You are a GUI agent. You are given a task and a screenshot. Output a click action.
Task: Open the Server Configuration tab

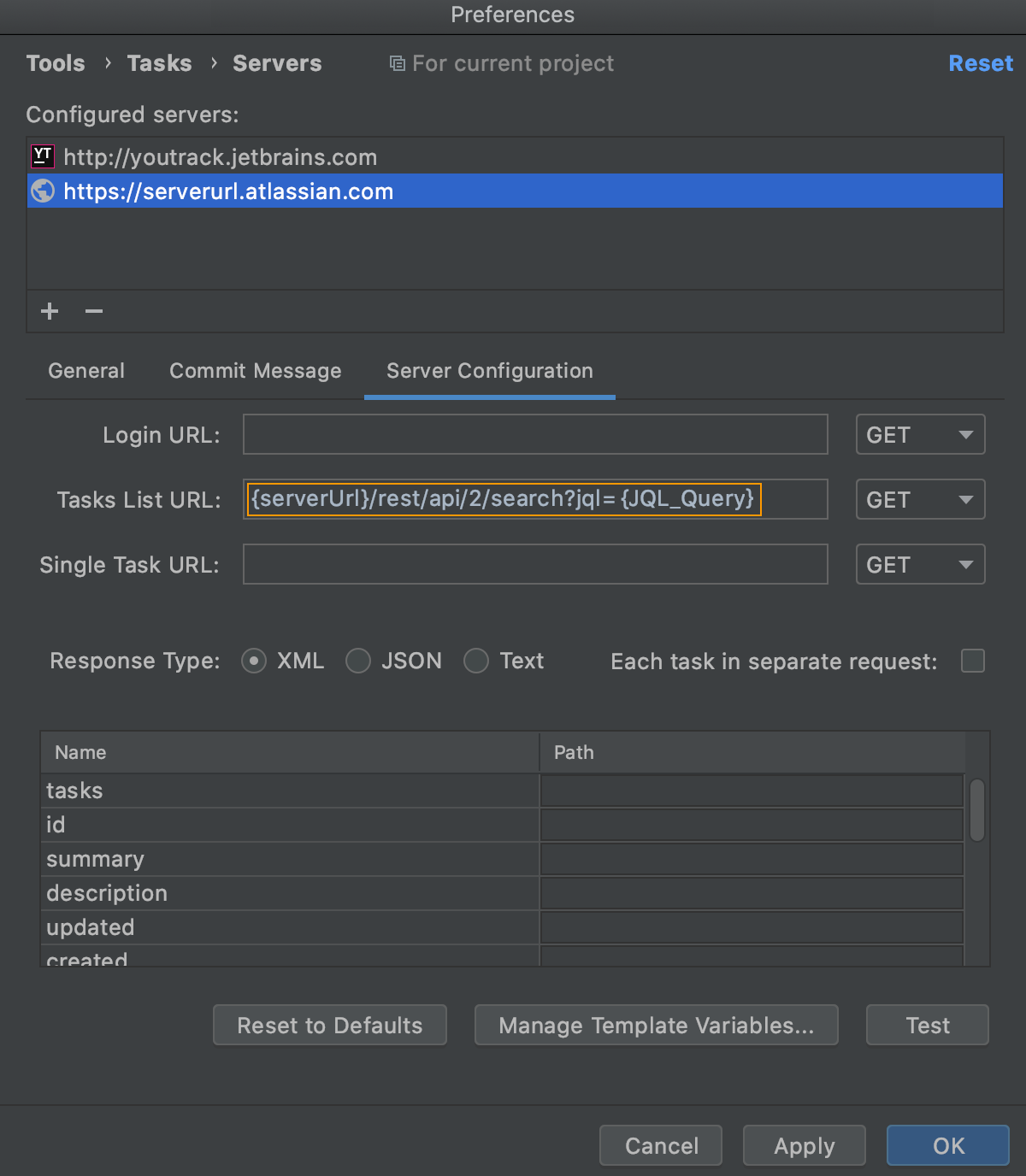(x=490, y=371)
